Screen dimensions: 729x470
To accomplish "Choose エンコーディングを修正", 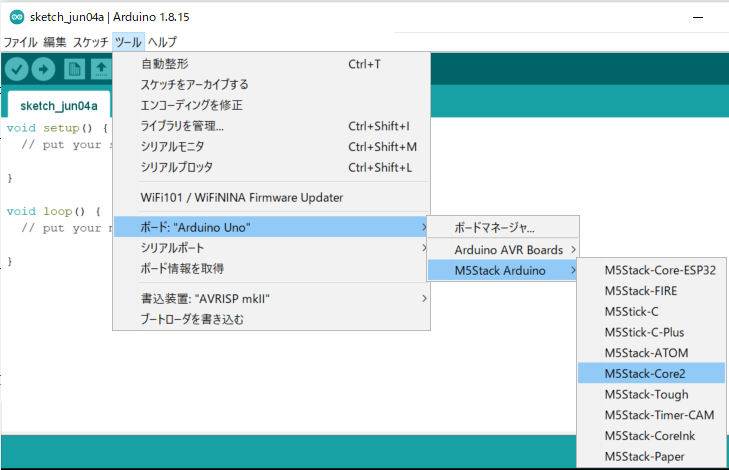I will [x=272, y=105].
